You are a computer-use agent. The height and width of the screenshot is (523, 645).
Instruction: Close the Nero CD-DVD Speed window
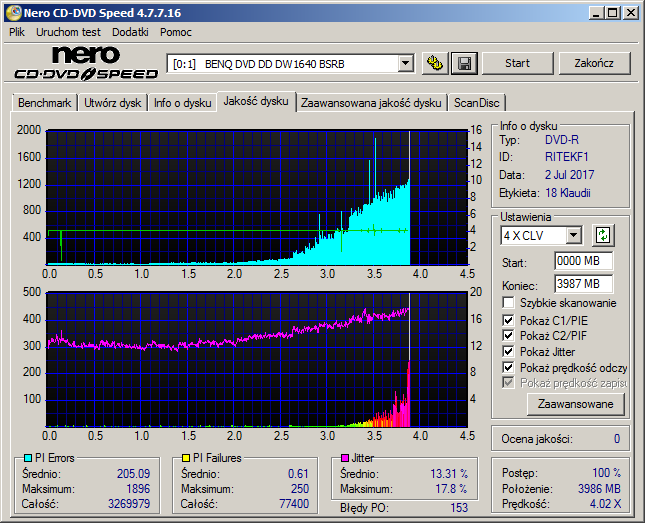click(631, 13)
